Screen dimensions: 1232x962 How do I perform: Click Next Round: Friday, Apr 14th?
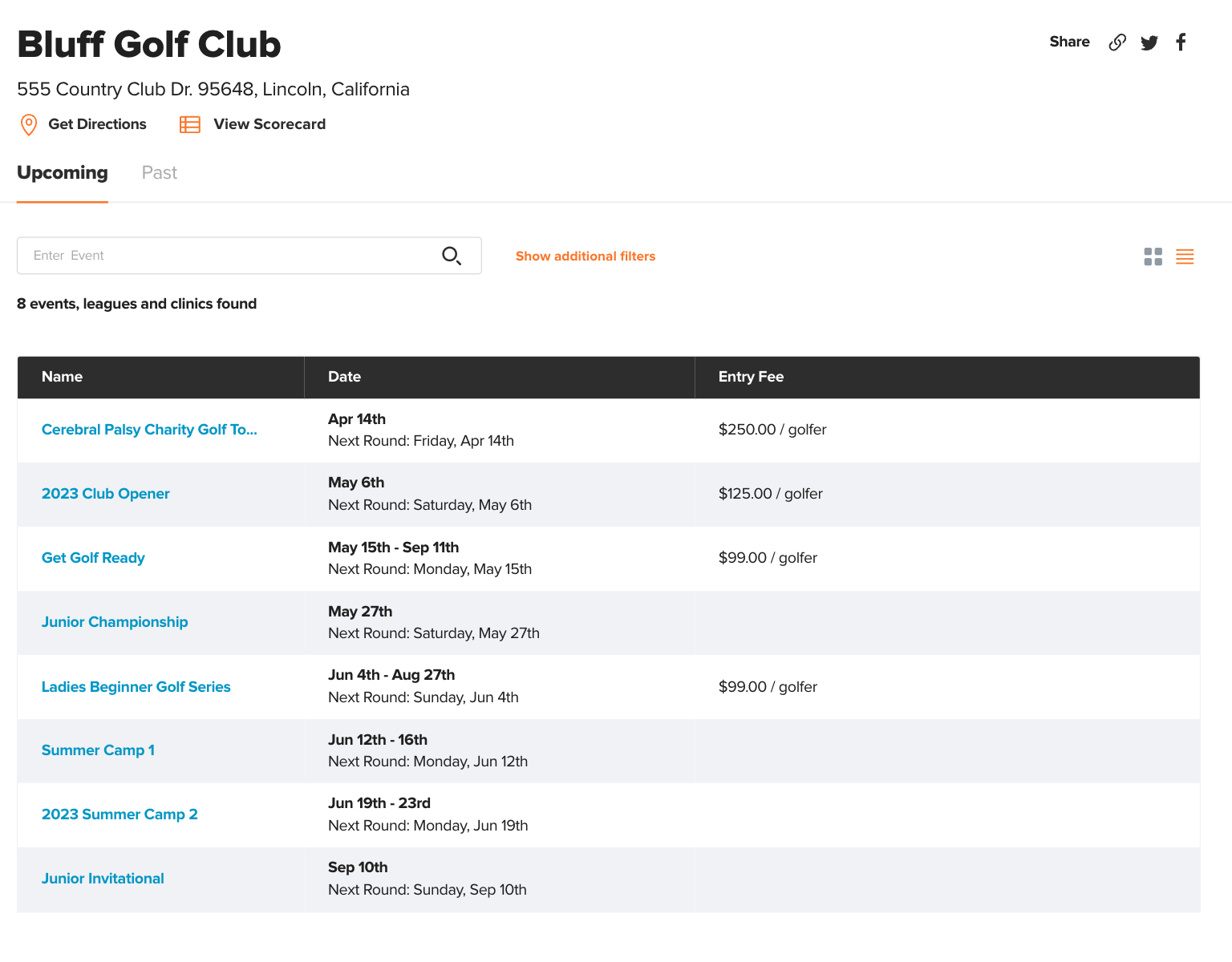[421, 441]
